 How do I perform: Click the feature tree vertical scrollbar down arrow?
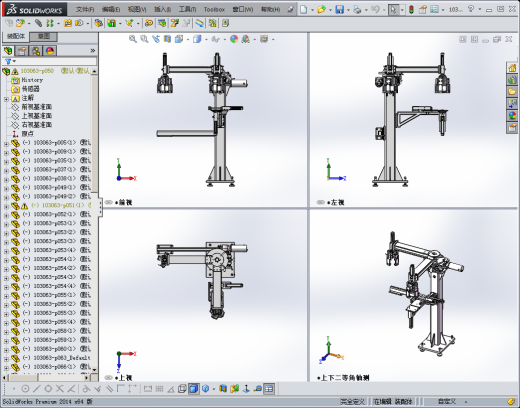94,370
